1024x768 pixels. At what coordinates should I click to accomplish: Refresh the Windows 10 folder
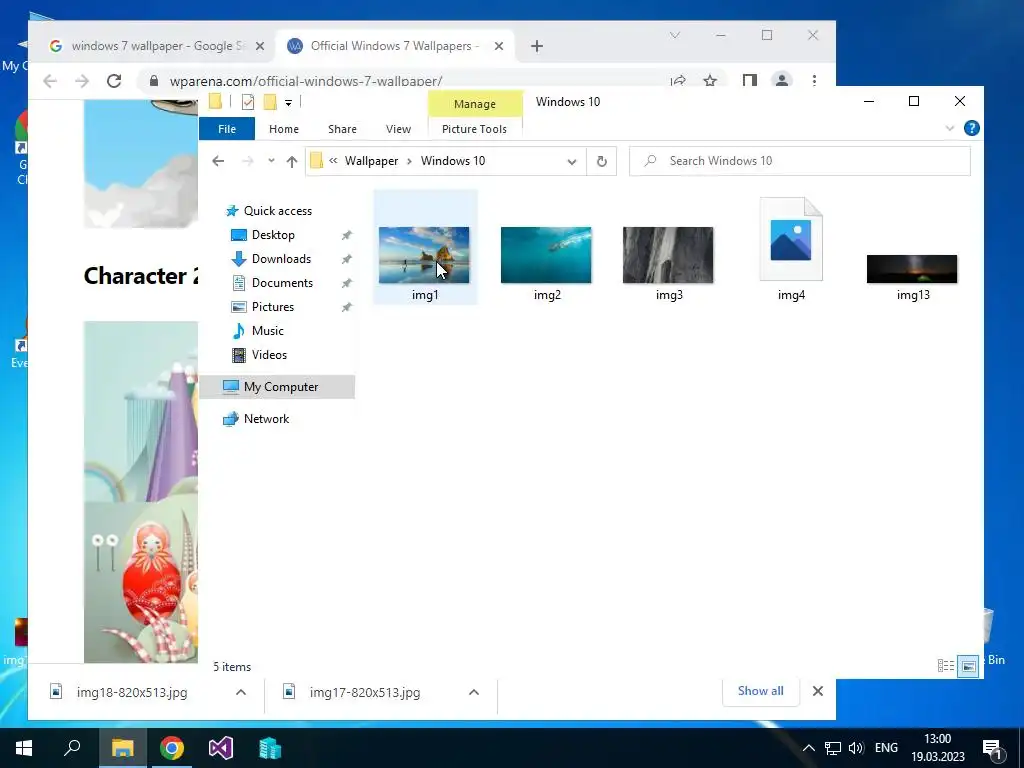point(601,161)
